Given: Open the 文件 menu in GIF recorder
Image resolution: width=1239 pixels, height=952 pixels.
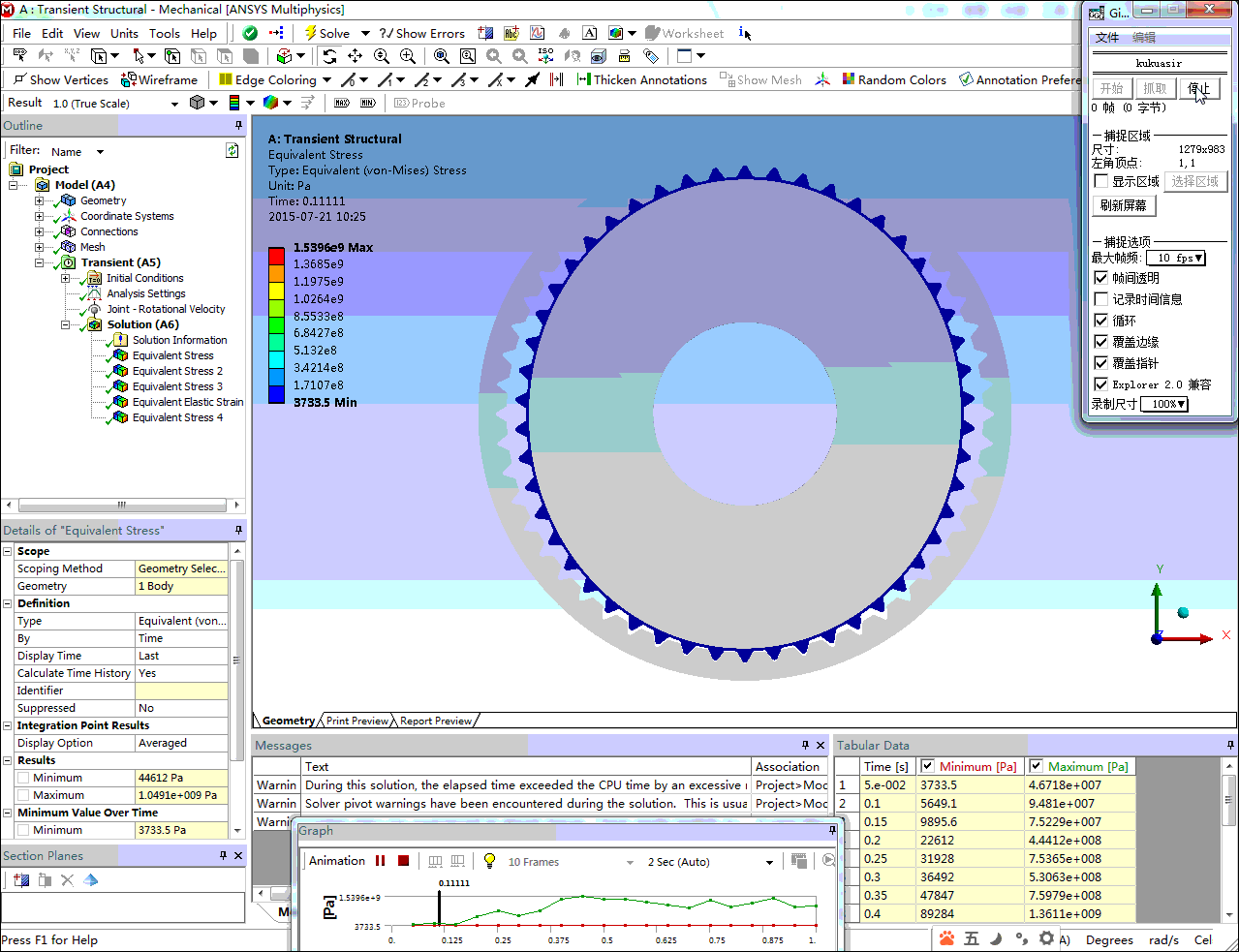Looking at the screenshot, I should coord(1106,38).
